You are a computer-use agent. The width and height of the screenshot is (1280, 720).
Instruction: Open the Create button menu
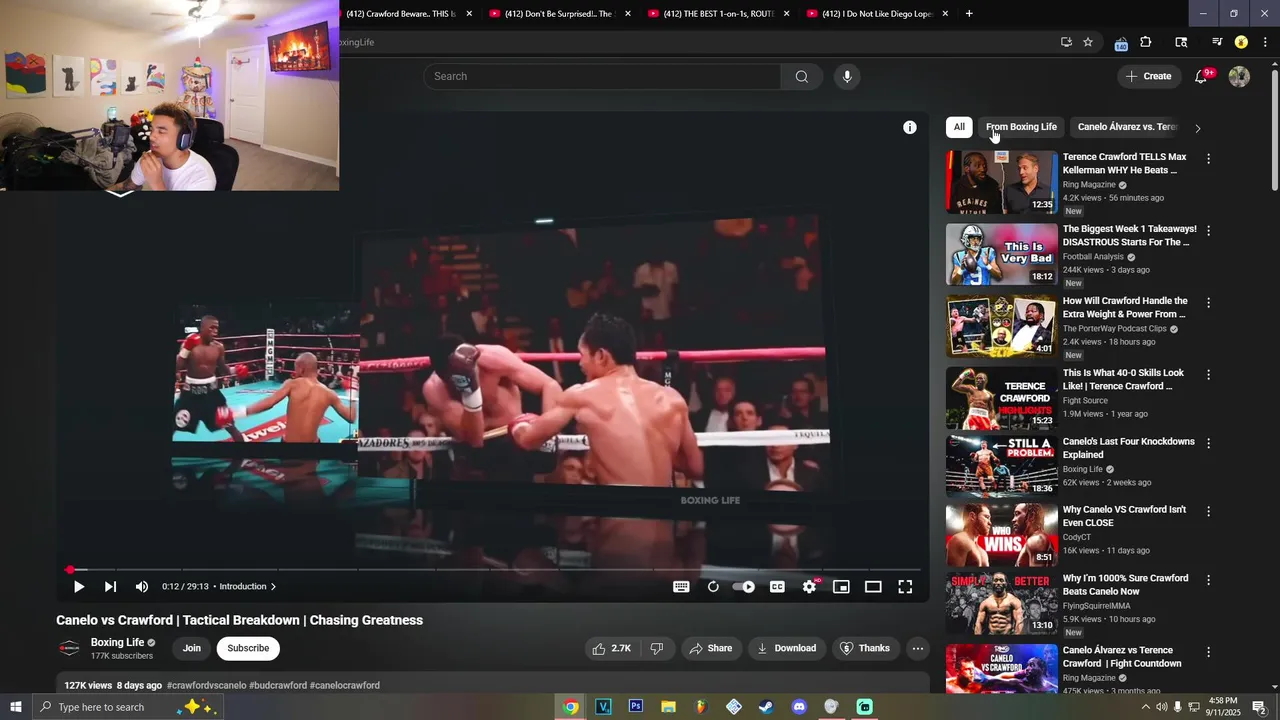point(1148,76)
